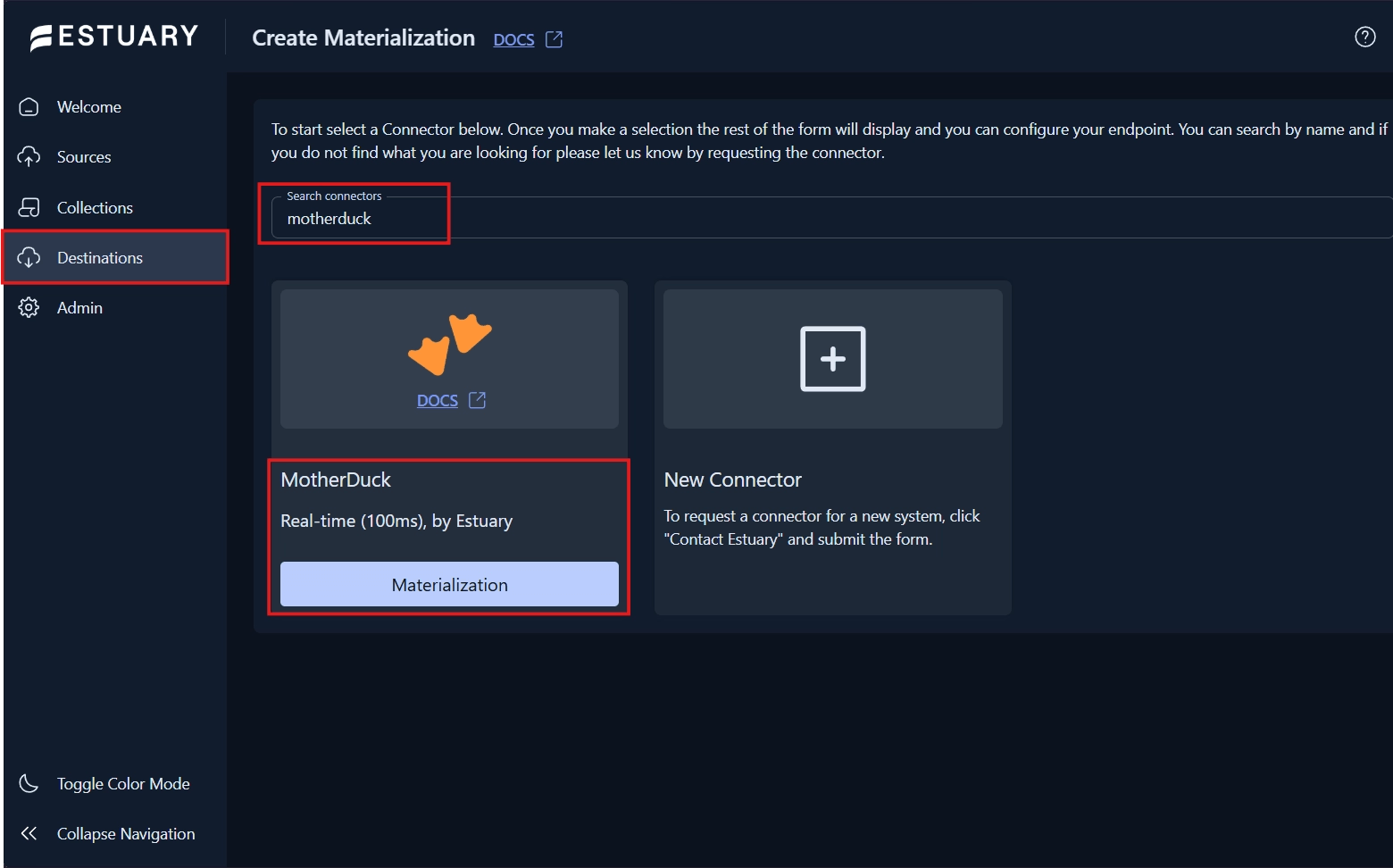1393x868 pixels.
Task: Open DOCS link on MotherDuck card
Action: [x=438, y=400]
